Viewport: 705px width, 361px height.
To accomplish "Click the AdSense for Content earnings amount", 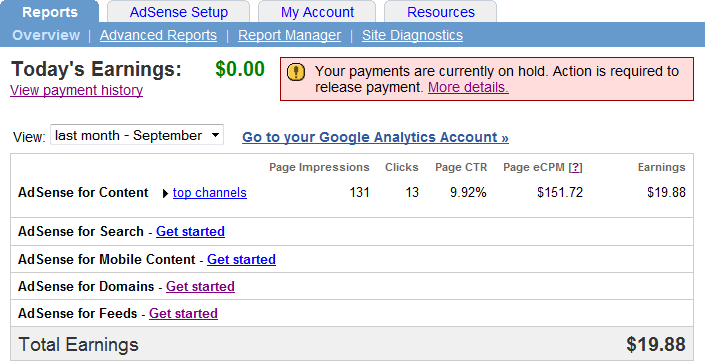I will (x=666, y=192).
